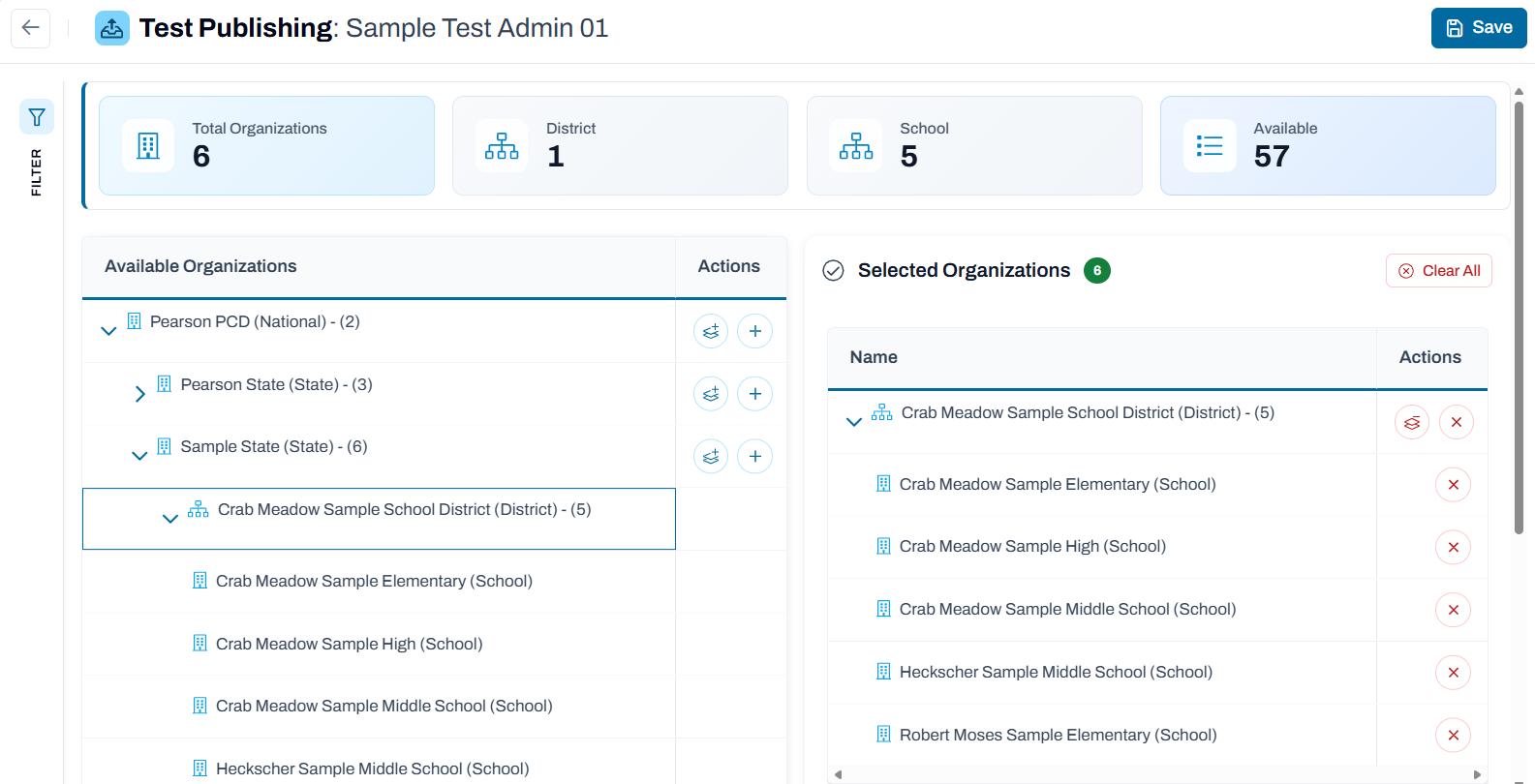Click the scroll right arrow of selected table
Image resolution: width=1535 pixels, height=784 pixels.
[1477, 774]
